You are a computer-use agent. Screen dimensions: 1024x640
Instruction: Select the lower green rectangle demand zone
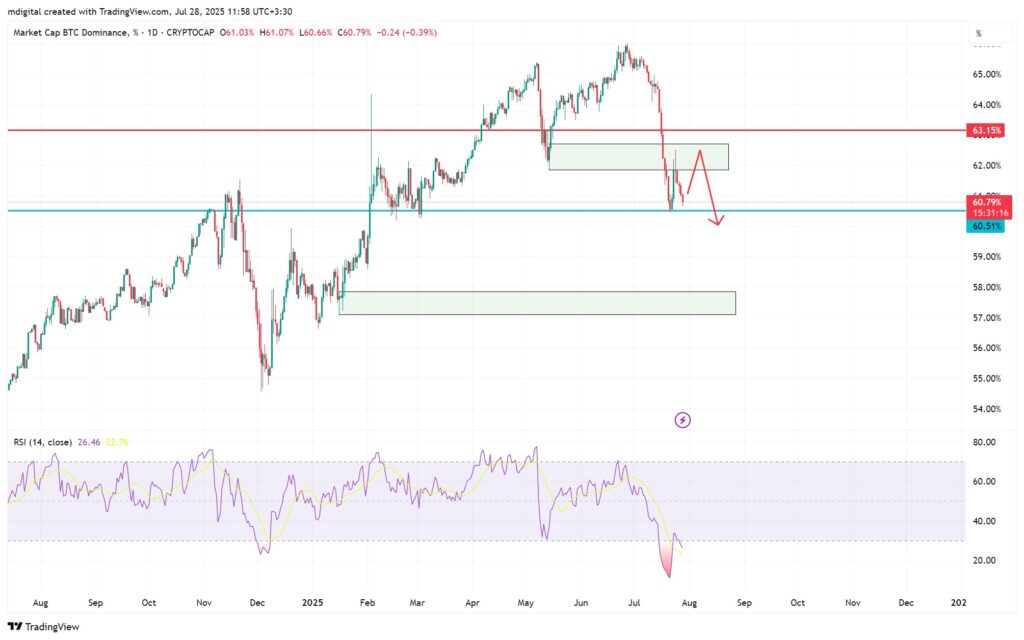537,303
